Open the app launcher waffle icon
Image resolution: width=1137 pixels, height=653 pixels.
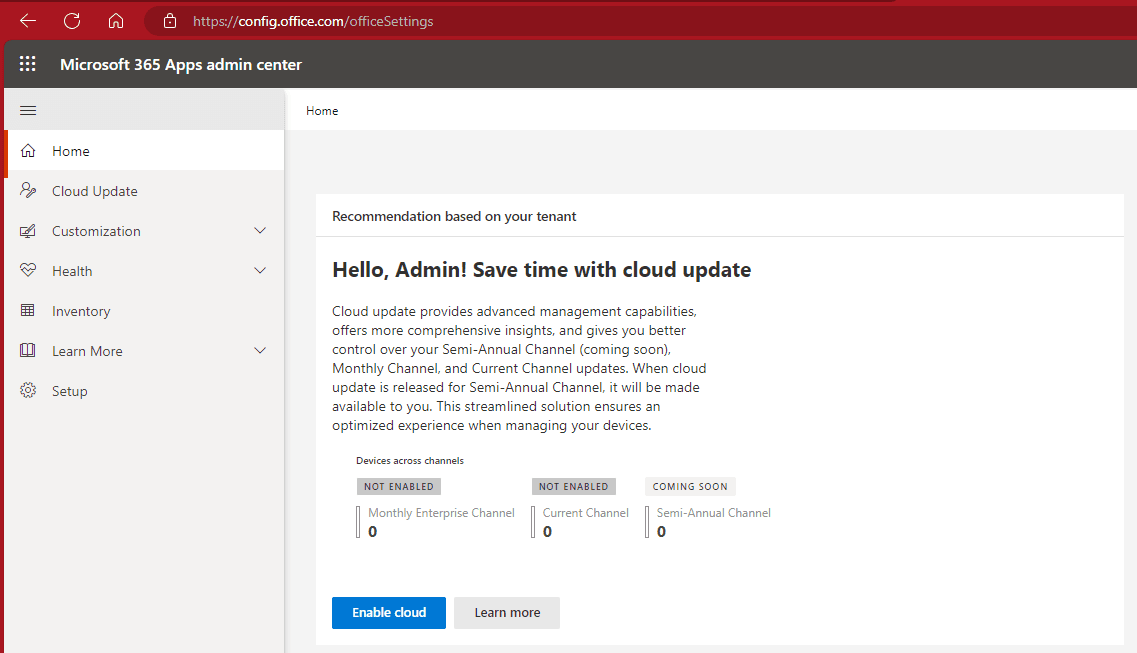pos(28,64)
